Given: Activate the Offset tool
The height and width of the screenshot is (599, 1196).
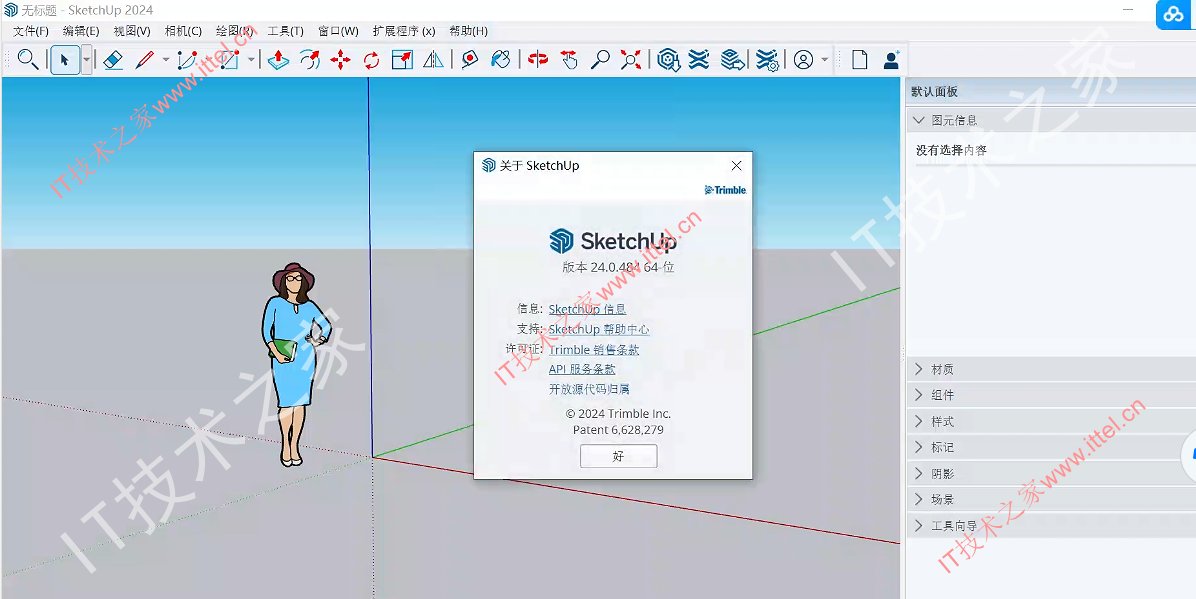Looking at the screenshot, I should (x=310, y=60).
